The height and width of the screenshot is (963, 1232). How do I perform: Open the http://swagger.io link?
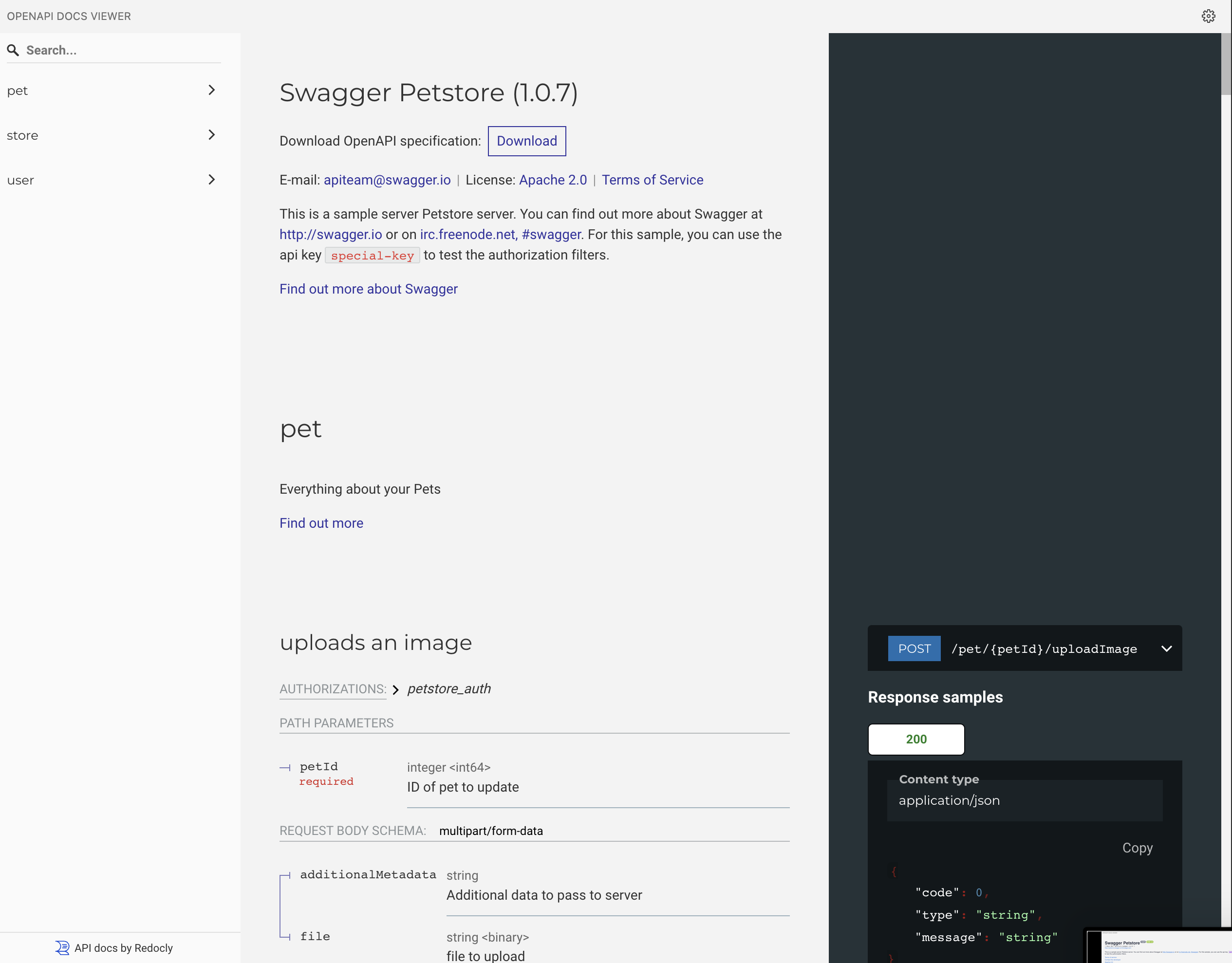[331, 235]
